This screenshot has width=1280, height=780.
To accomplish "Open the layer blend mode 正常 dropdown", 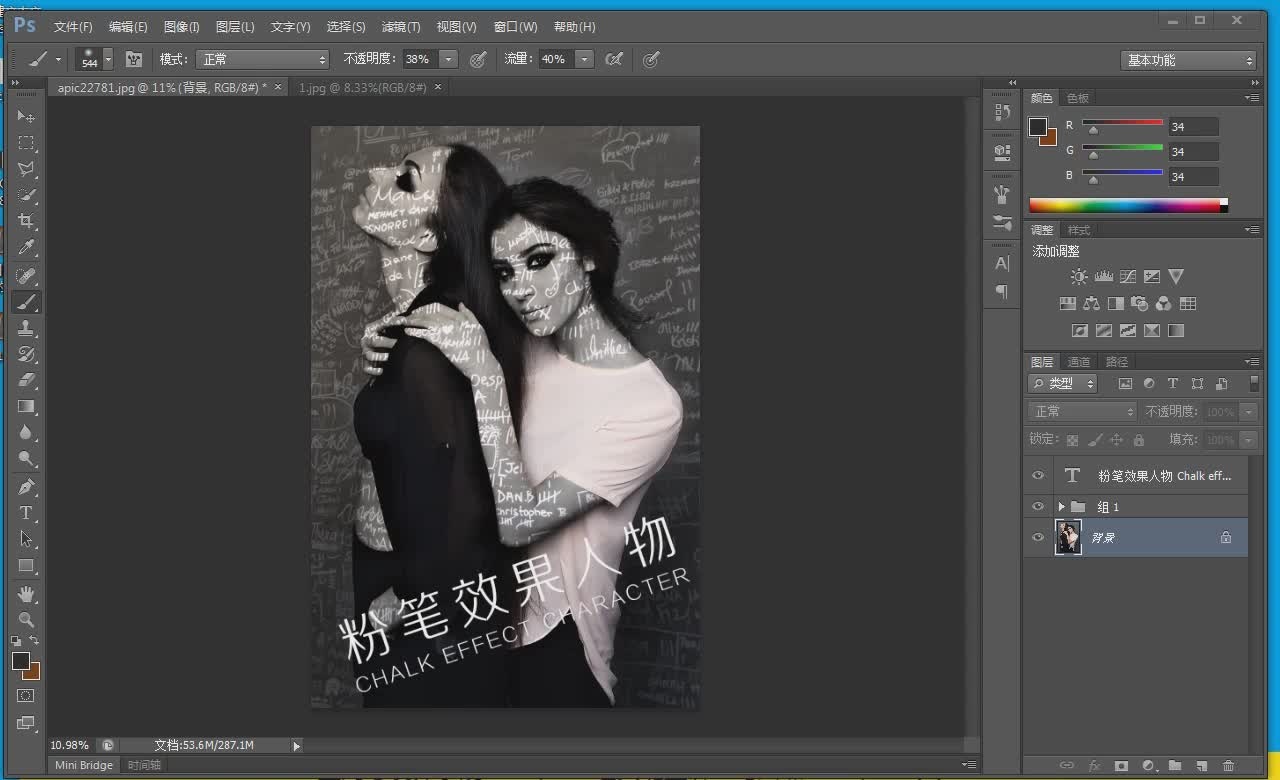I will pyautogui.click(x=1084, y=412).
